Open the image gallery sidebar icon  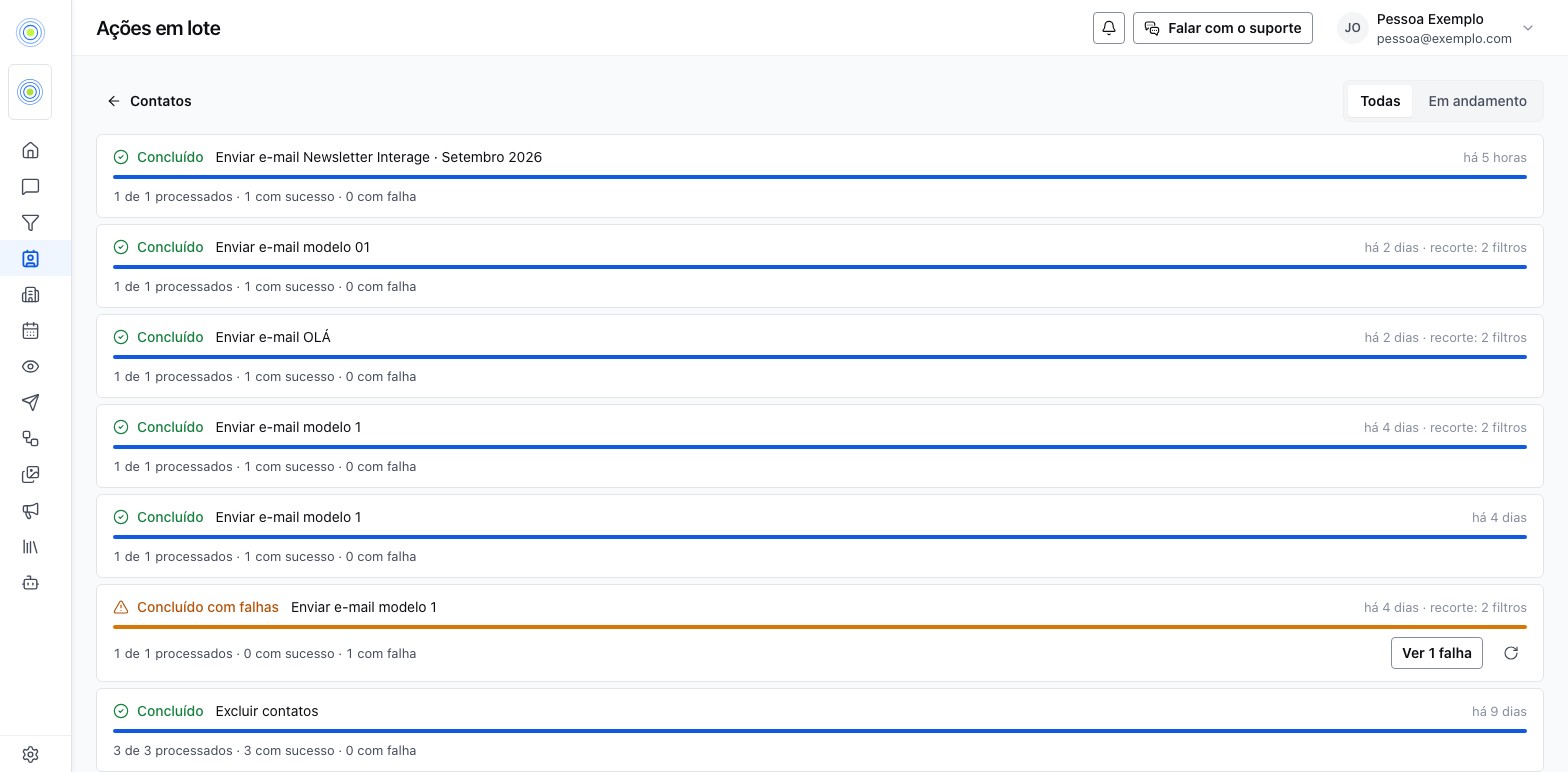(30, 474)
